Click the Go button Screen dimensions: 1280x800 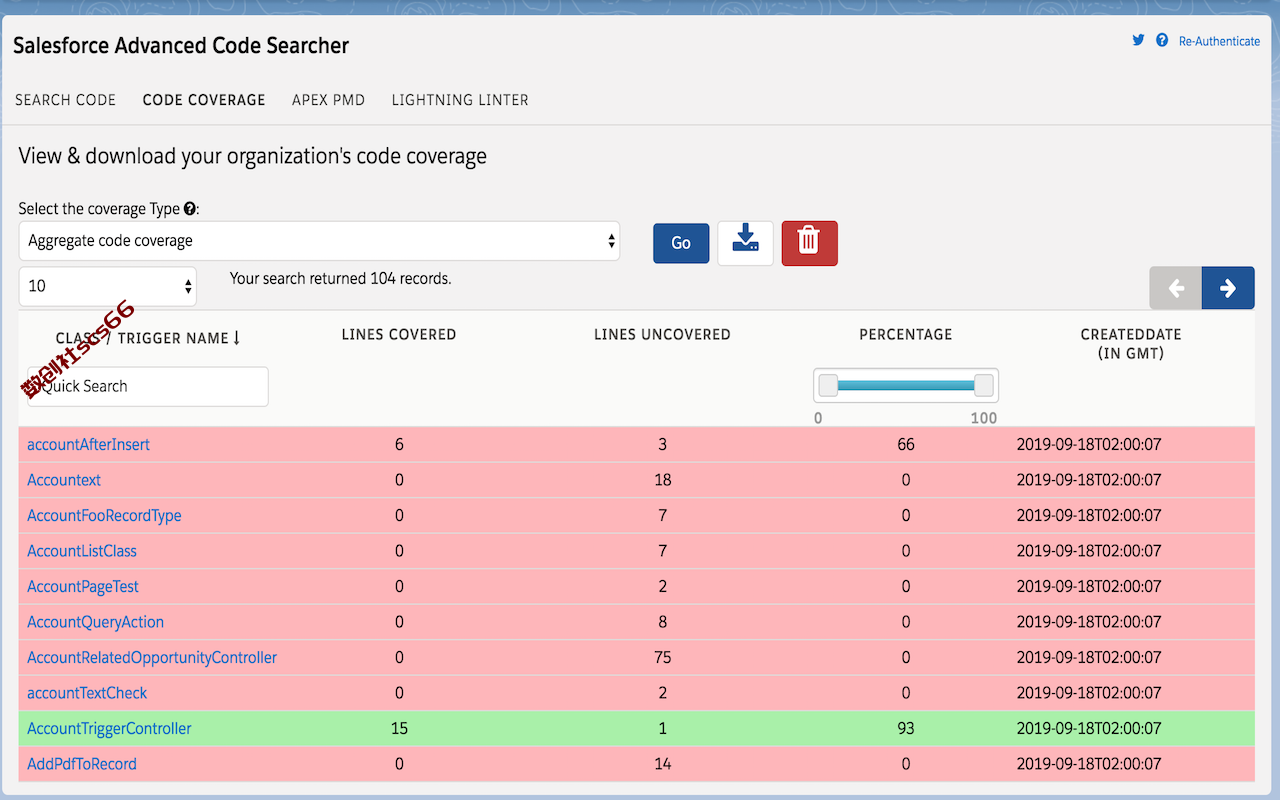coord(681,243)
